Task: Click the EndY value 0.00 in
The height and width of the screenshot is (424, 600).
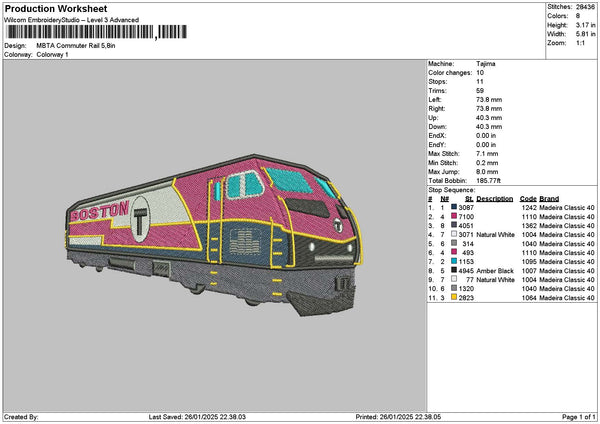Action: 486,145
